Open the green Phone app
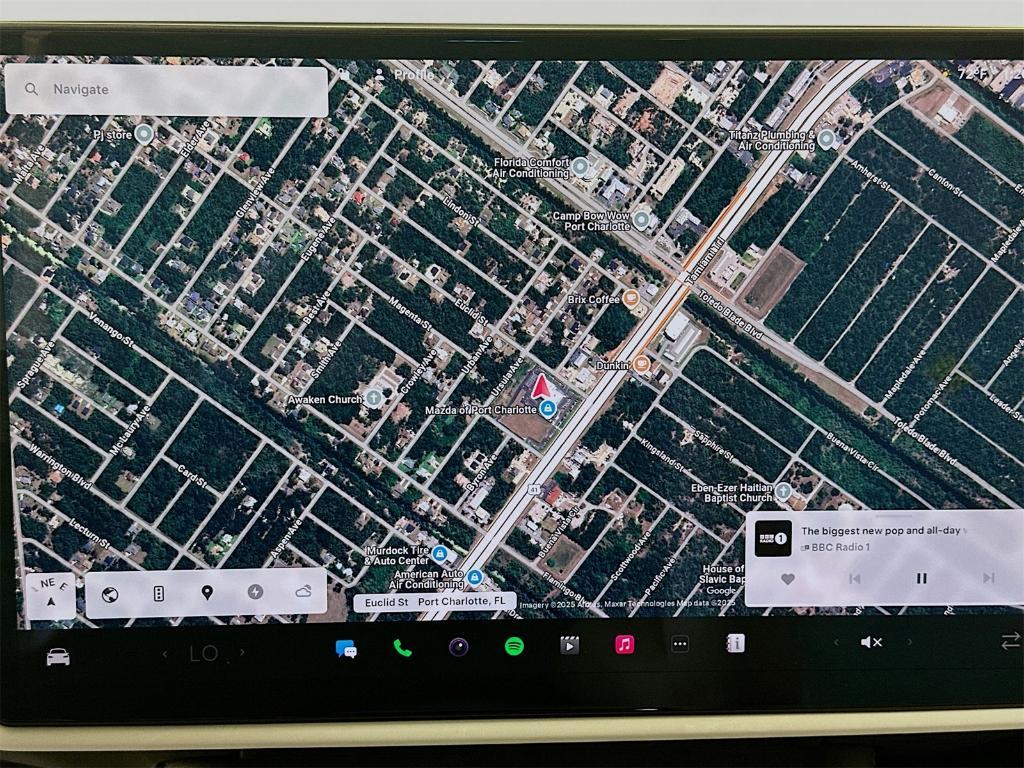The width and height of the screenshot is (1024, 768). [x=402, y=648]
